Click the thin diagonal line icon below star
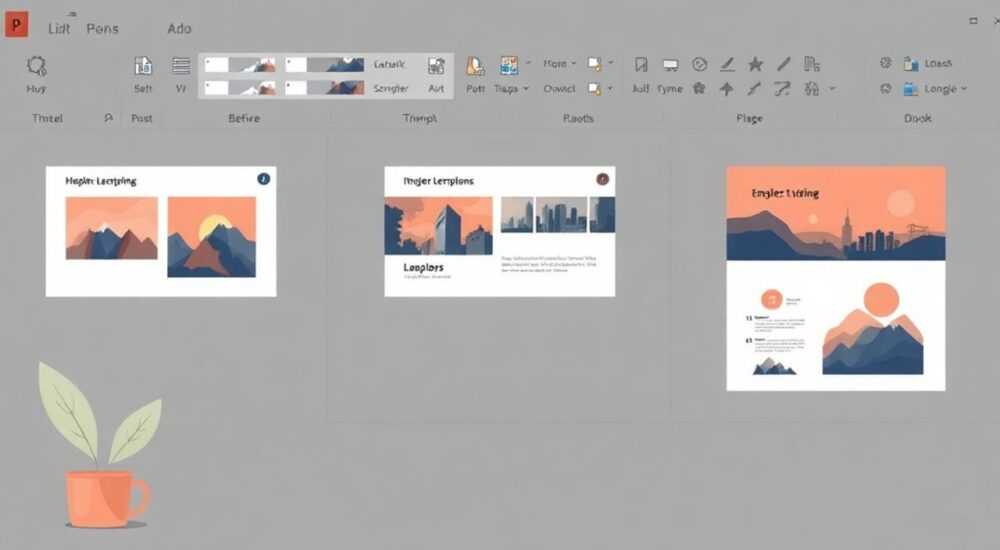Screen dimensions: 1000x550 pyautogui.click(x=754, y=89)
